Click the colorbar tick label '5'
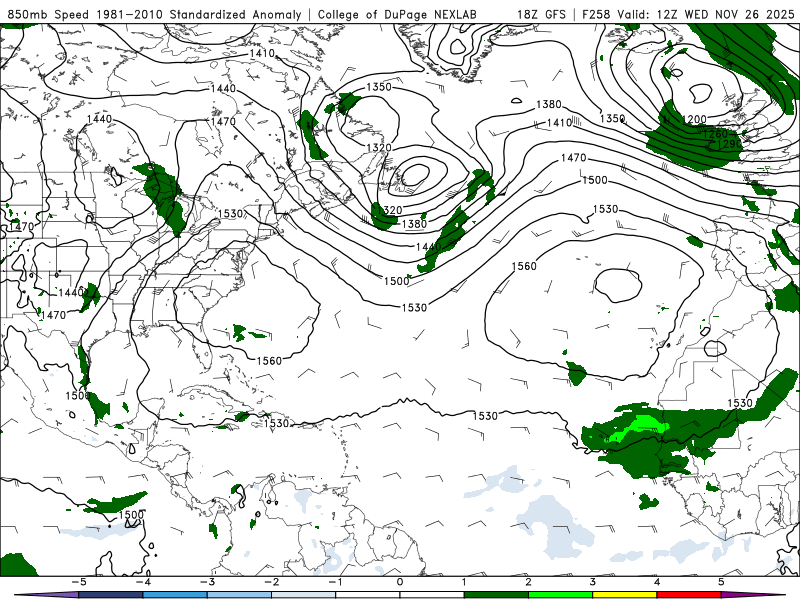Viewport: 800px width, 600px height. pos(721,582)
